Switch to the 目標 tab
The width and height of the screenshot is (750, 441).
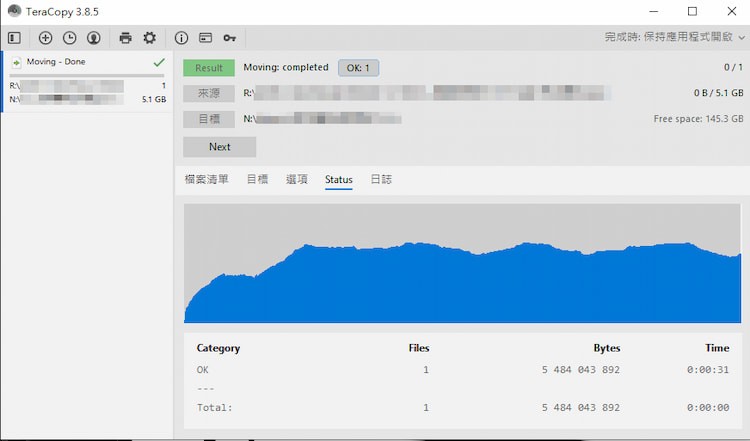(x=257, y=179)
